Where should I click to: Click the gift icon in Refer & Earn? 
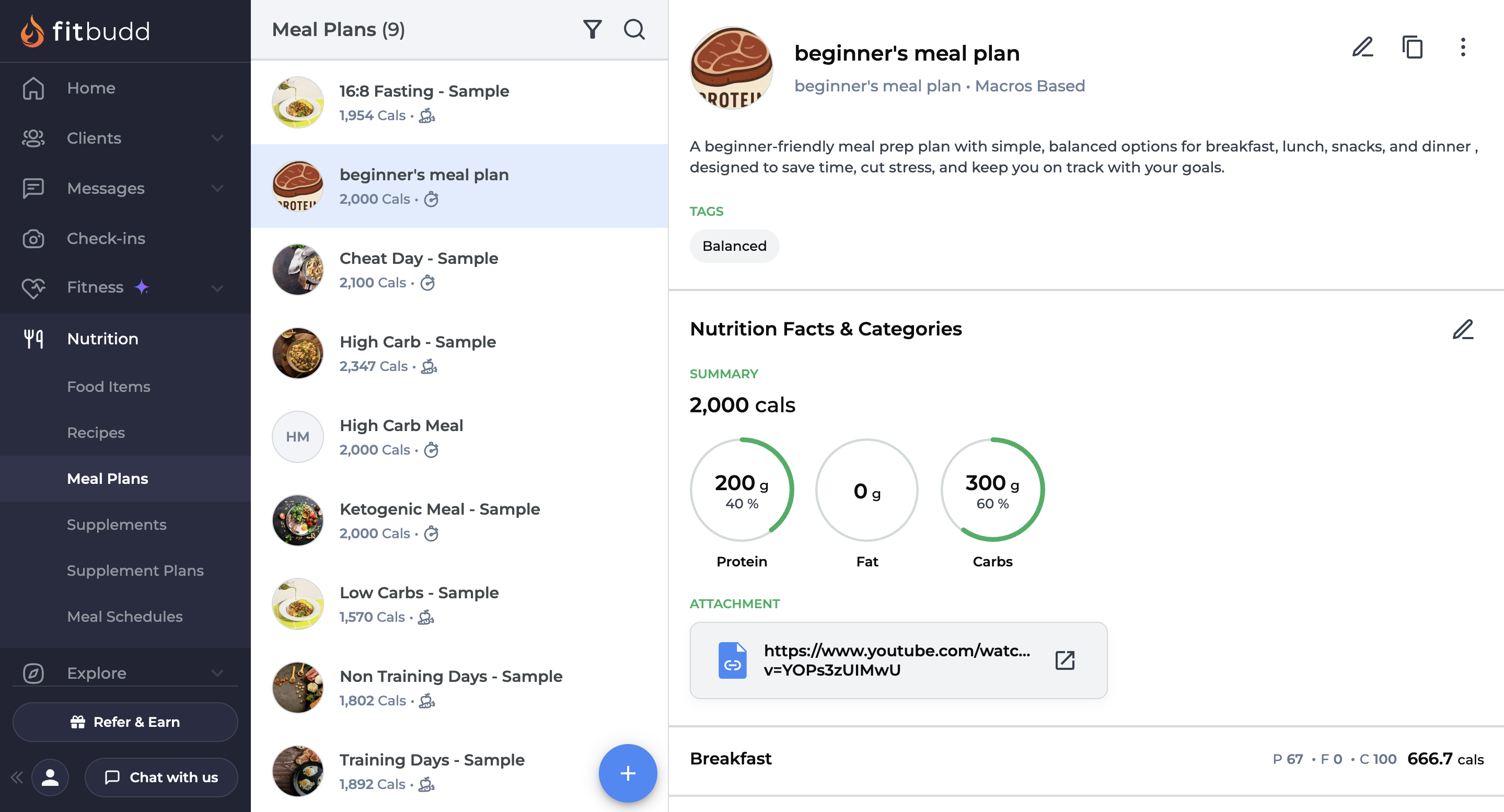coord(78,722)
